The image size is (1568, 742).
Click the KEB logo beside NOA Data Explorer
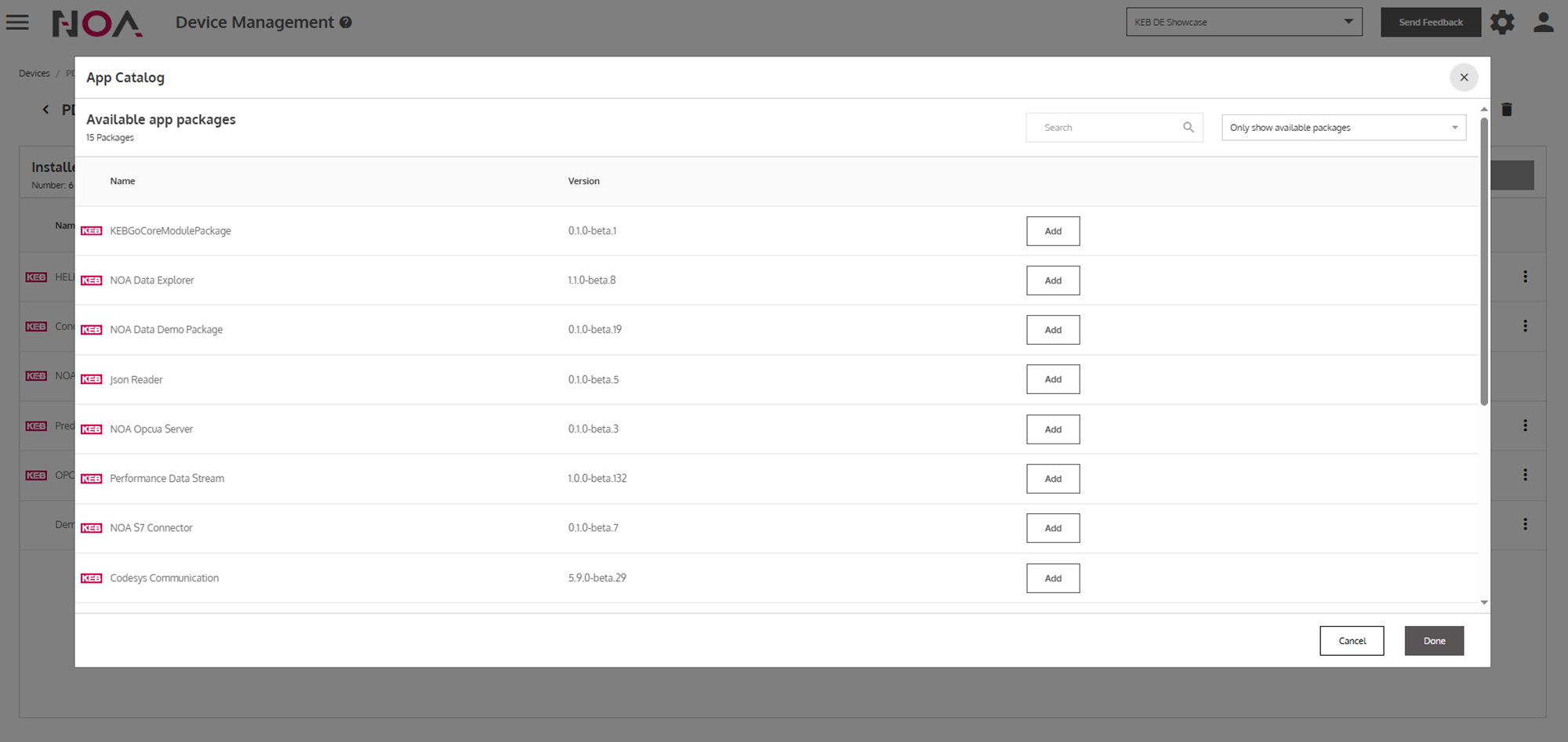click(x=92, y=281)
